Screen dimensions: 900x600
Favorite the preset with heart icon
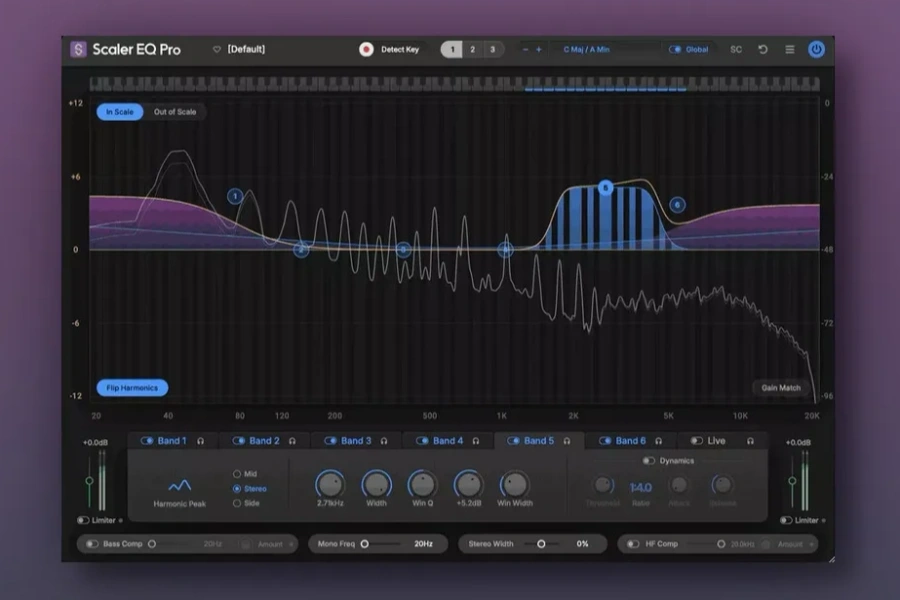pos(217,49)
